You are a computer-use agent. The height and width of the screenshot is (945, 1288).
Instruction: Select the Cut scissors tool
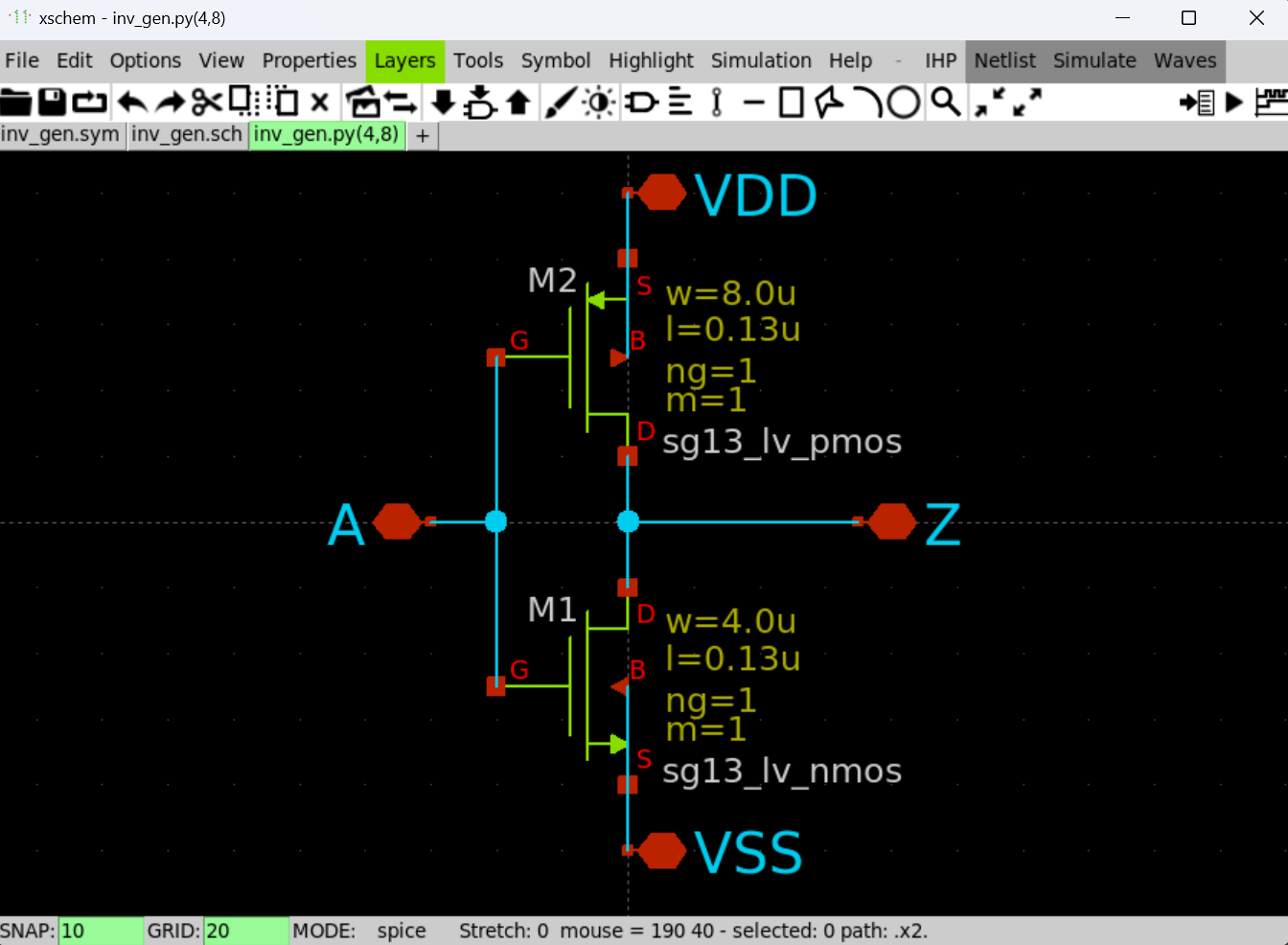click(x=206, y=102)
